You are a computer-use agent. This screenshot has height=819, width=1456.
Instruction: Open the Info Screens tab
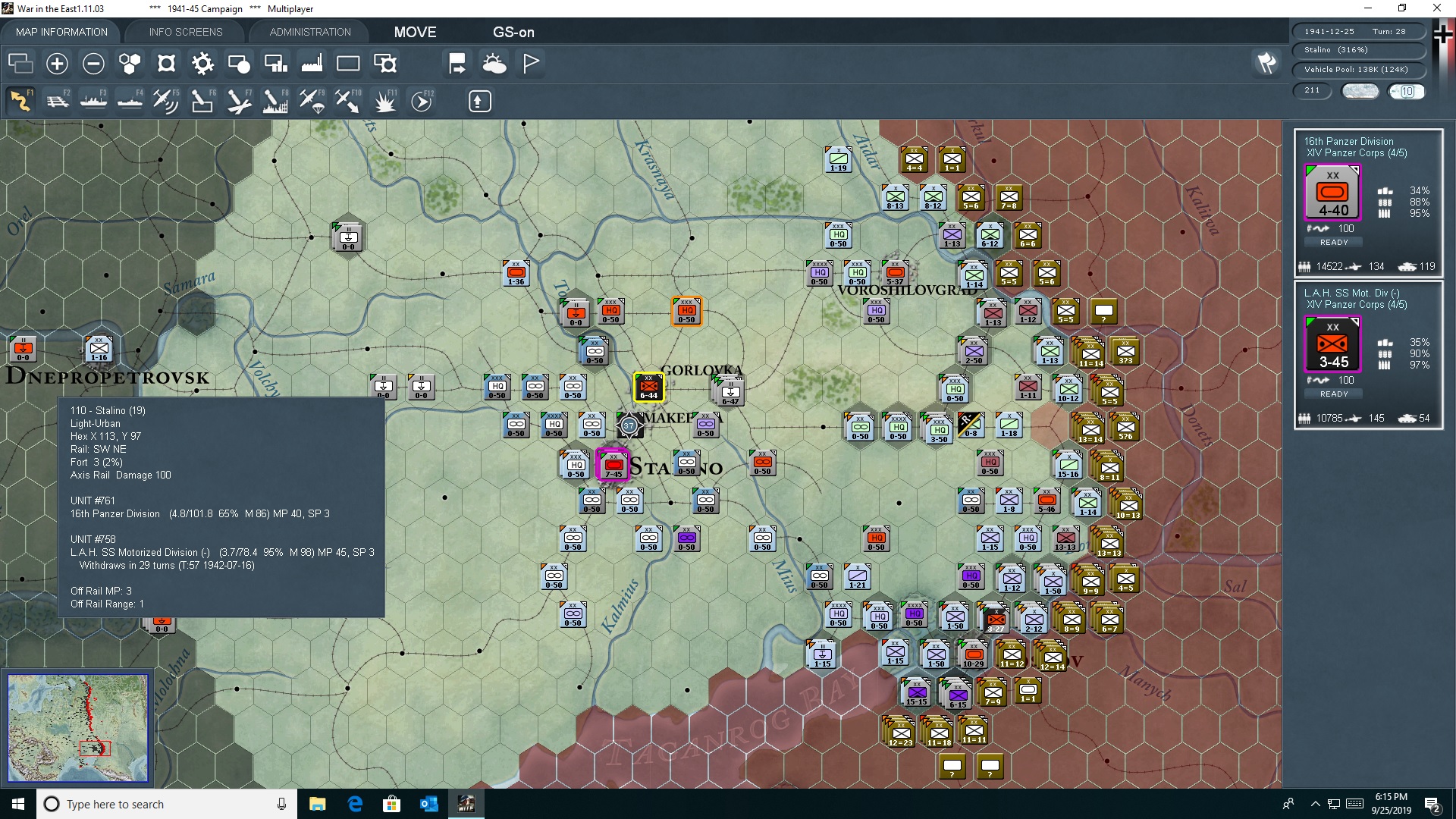pyautogui.click(x=186, y=32)
